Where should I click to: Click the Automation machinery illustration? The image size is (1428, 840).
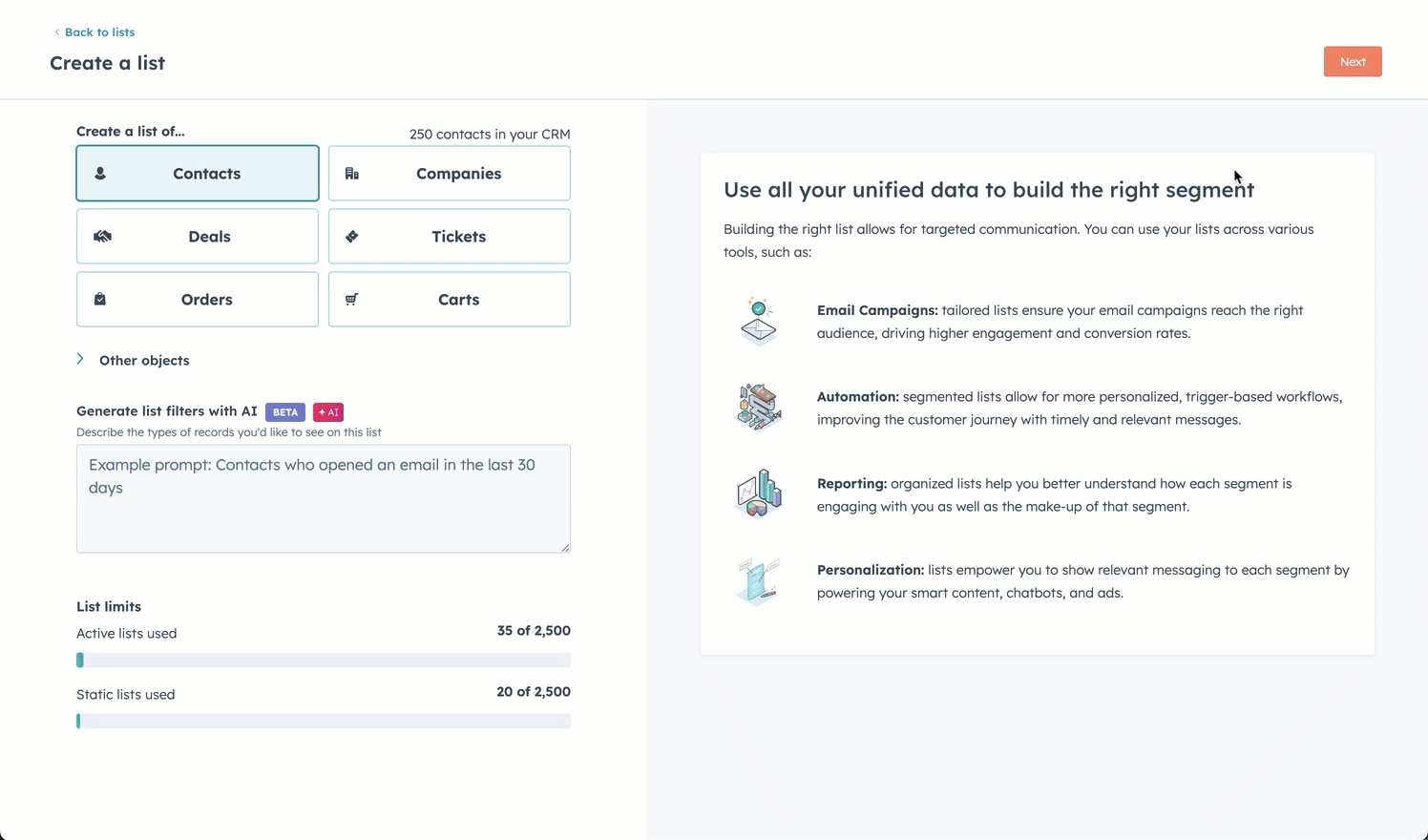(759, 408)
